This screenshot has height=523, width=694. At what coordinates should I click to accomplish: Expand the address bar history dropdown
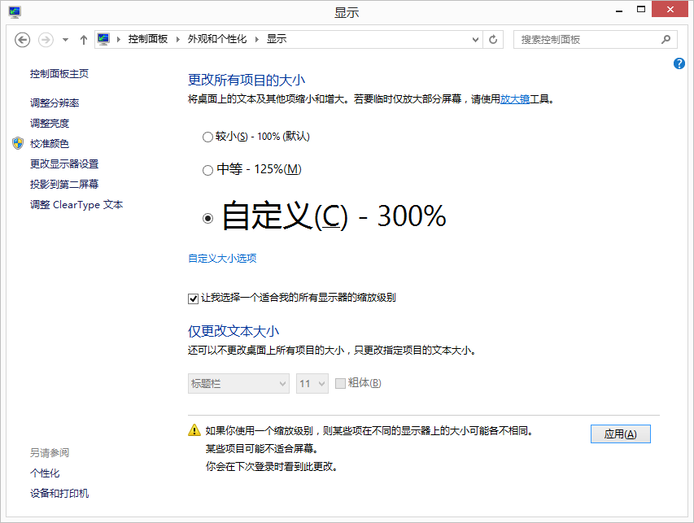click(473, 40)
